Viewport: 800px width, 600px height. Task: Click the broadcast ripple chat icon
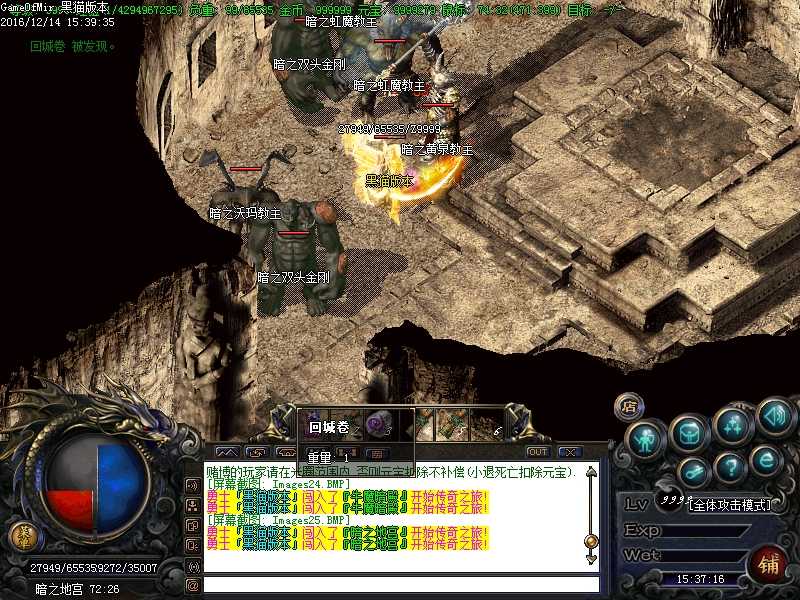193,565
